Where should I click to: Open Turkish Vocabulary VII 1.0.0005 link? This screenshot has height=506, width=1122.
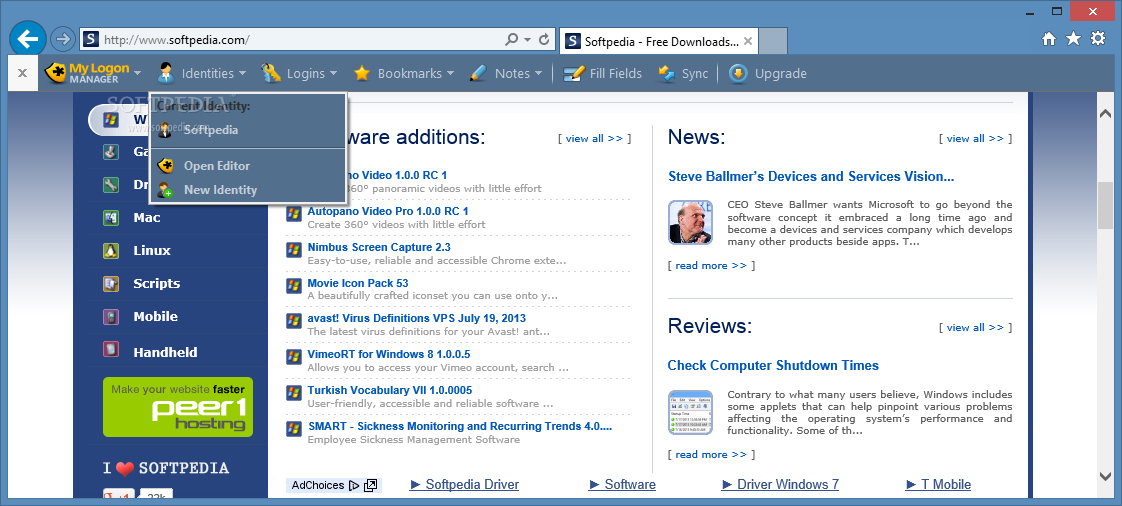point(390,390)
